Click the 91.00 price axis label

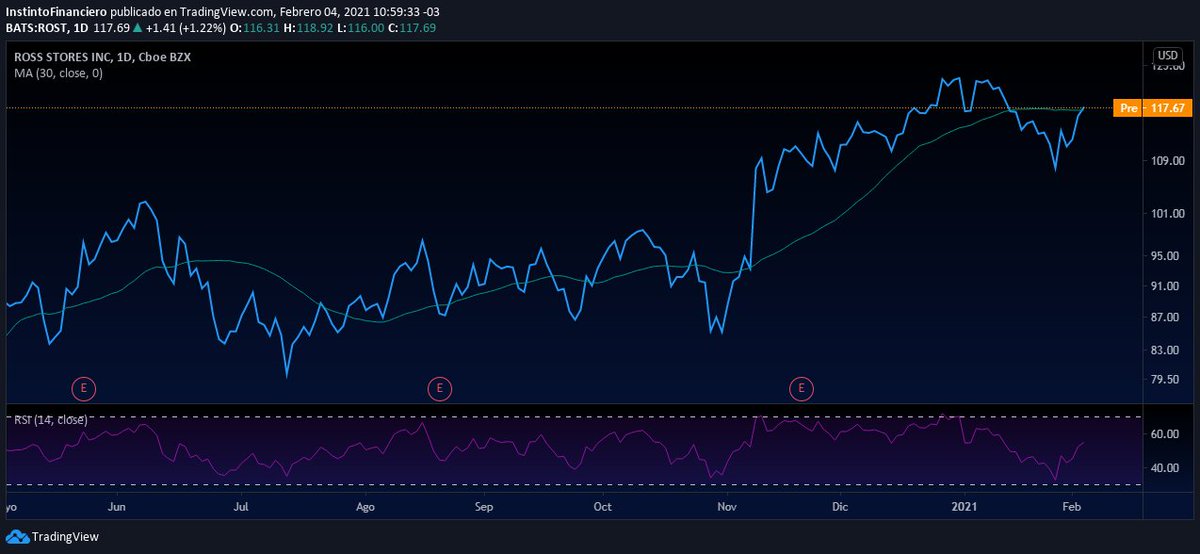[x=1167, y=286]
